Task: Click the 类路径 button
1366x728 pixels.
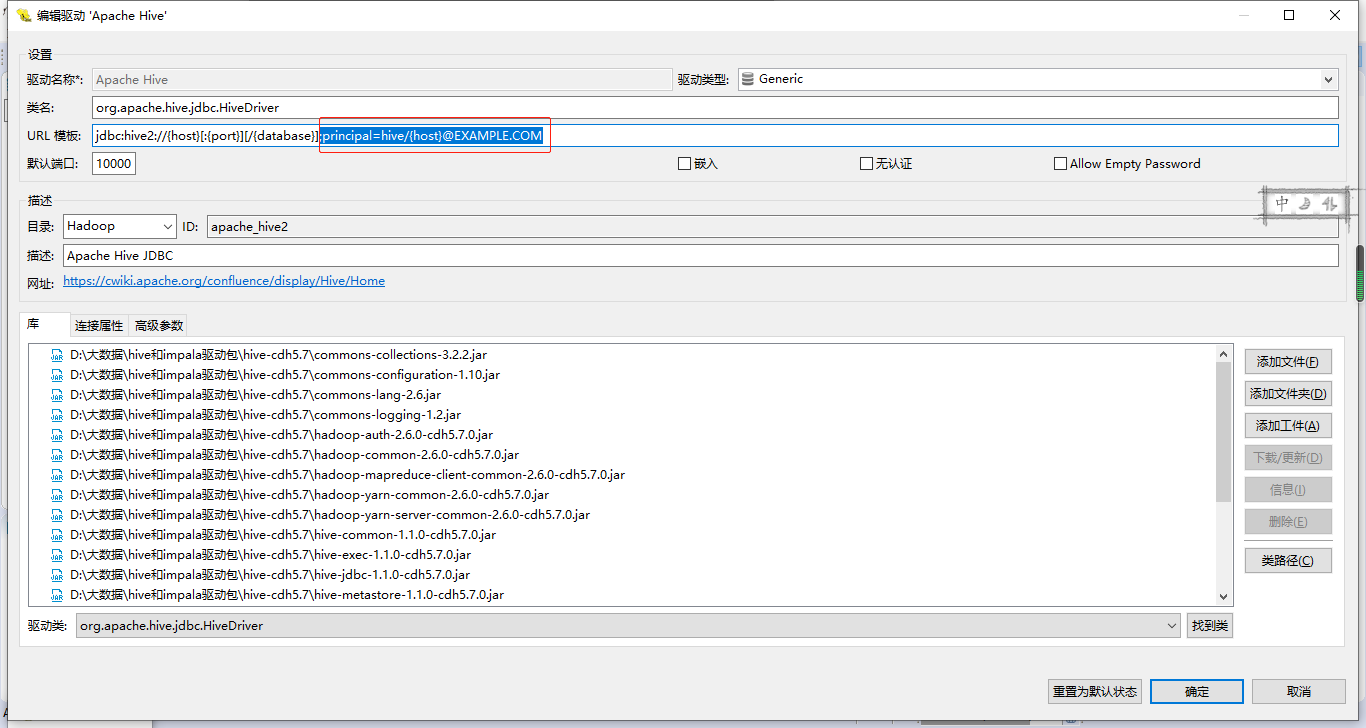Action: pyautogui.click(x=1288, y=560)
